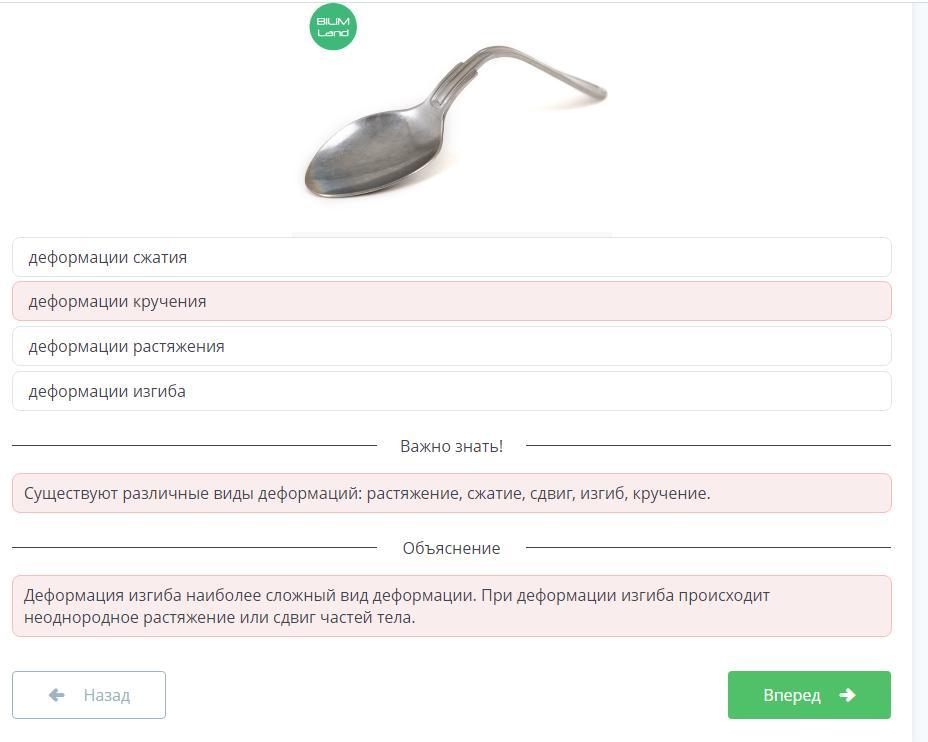Pick answer "деформации изгиба"
Screen dimensions: 928x742
coord(451,391)
